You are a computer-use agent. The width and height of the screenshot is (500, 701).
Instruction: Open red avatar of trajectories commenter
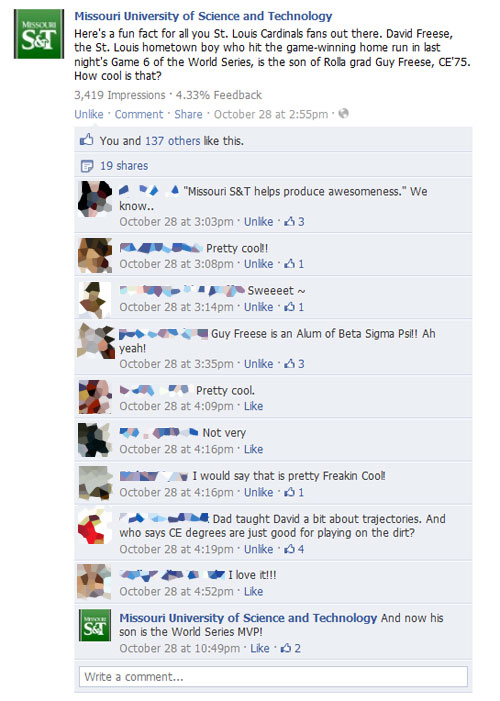tap(94, 526)
